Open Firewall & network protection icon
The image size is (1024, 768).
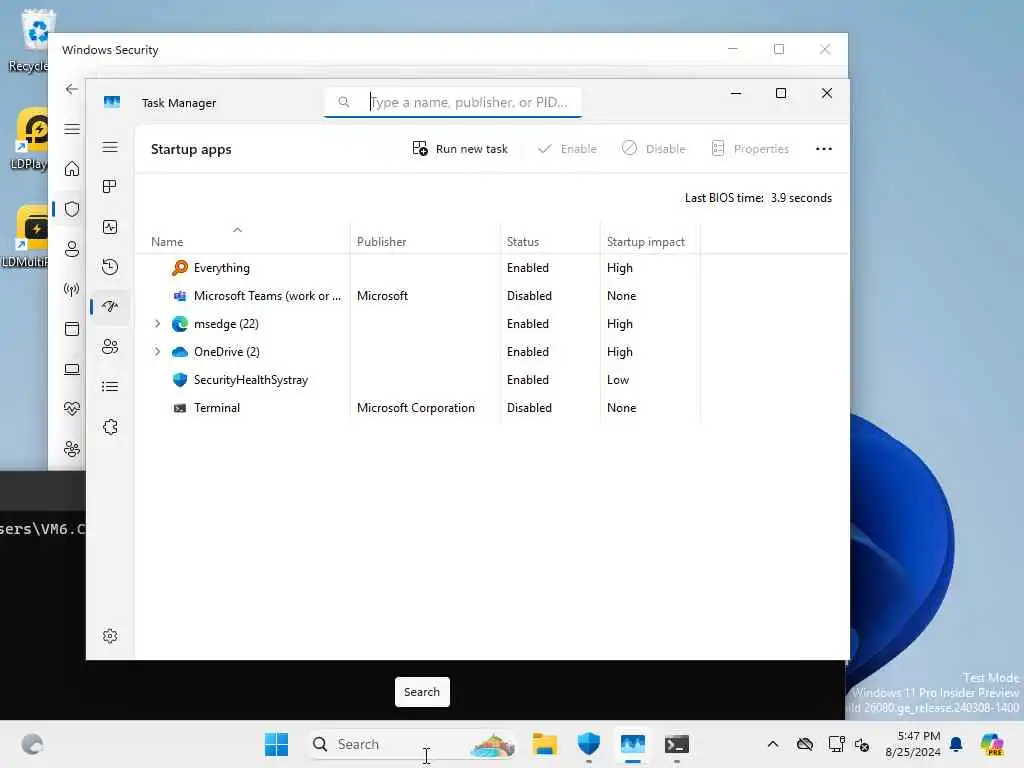click(72, 289)
